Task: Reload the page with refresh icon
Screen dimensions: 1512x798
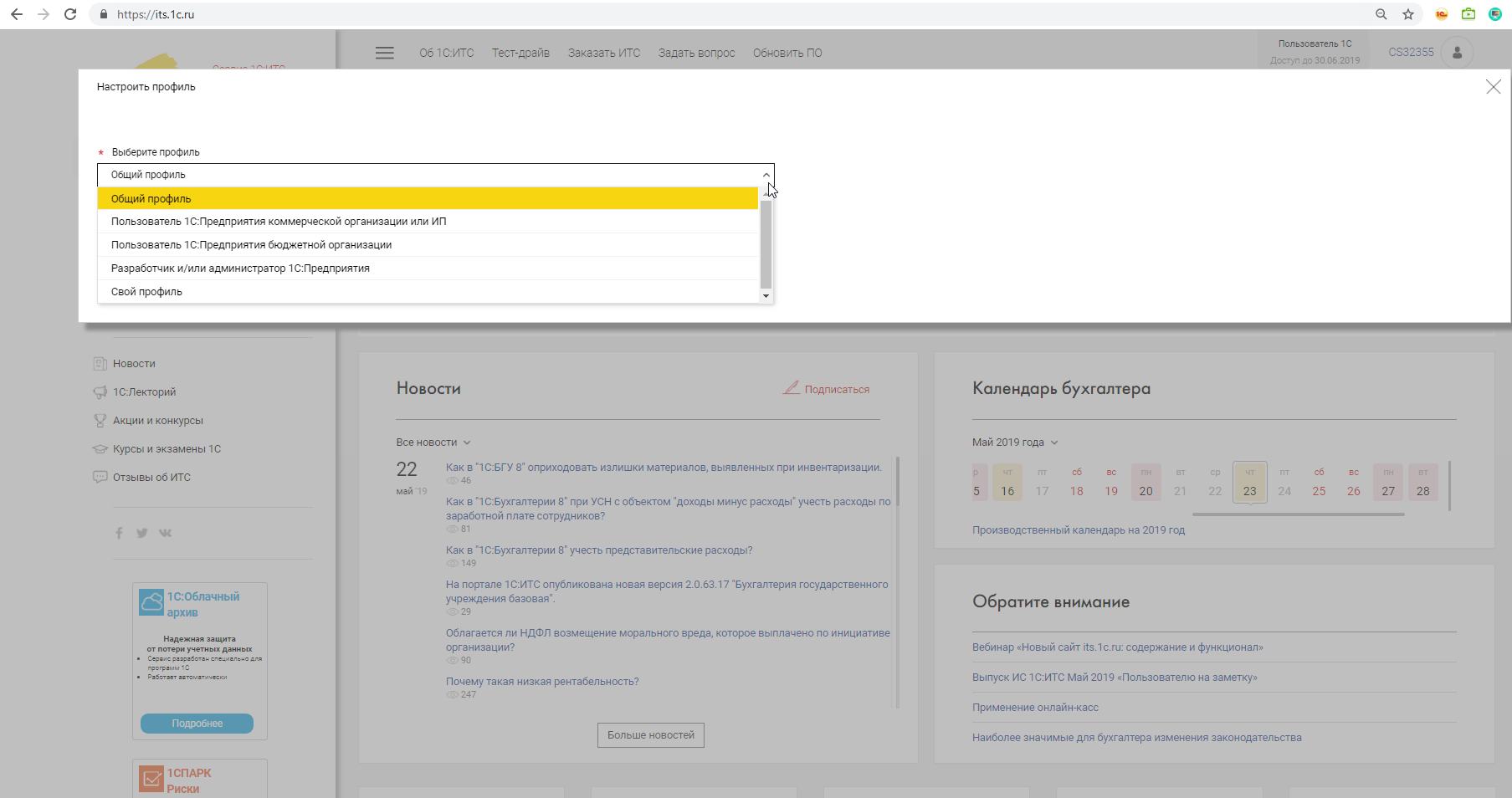Action: tap(70, 14)
